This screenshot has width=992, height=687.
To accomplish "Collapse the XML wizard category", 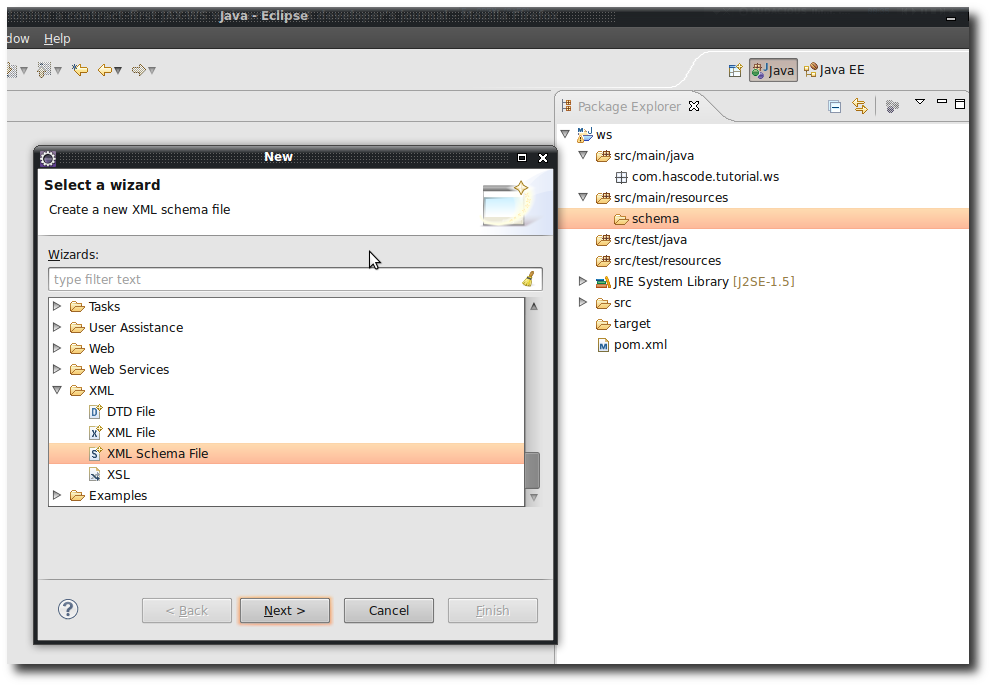I will point(57,390).
